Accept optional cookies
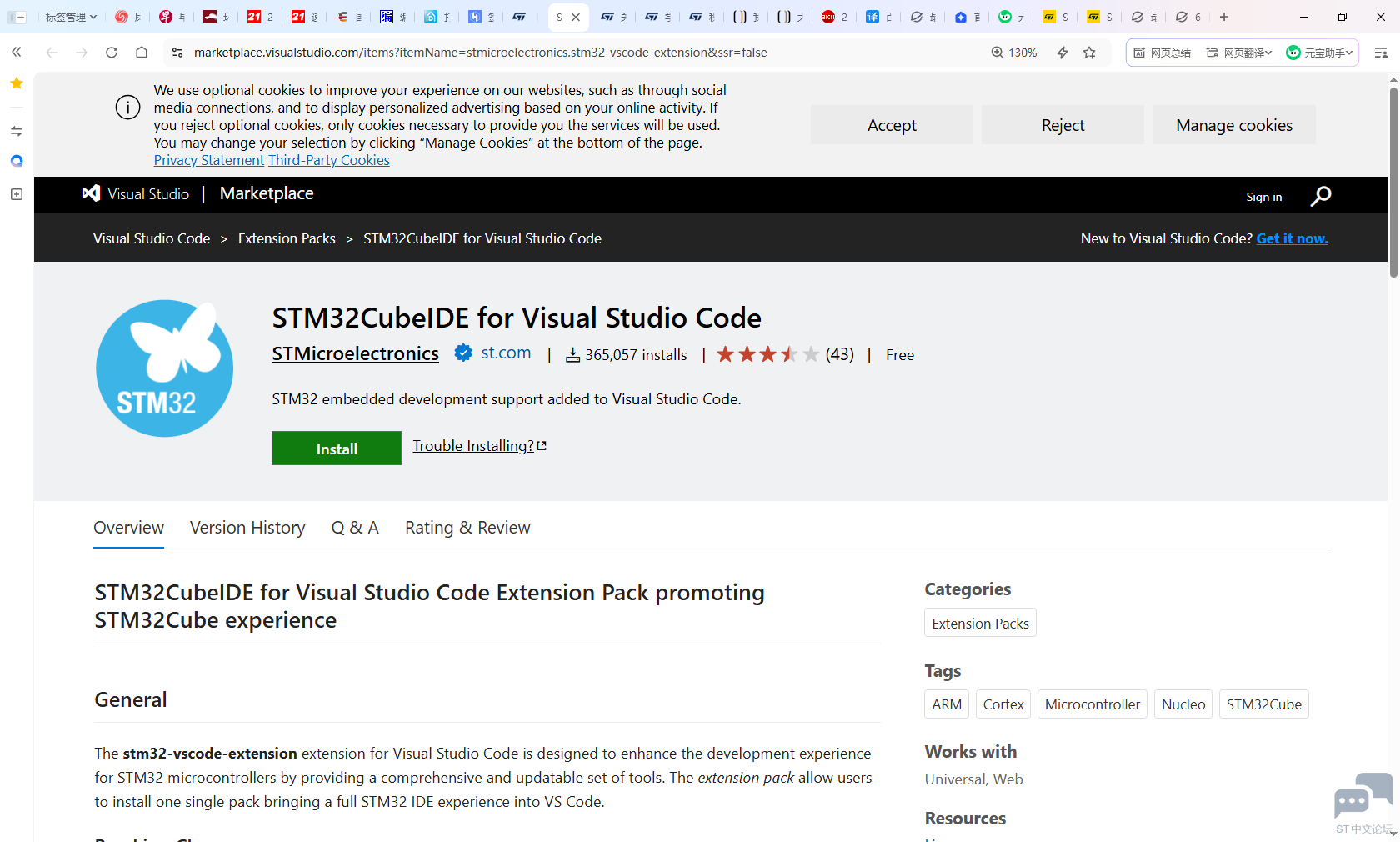 click(x=892, y=125)
